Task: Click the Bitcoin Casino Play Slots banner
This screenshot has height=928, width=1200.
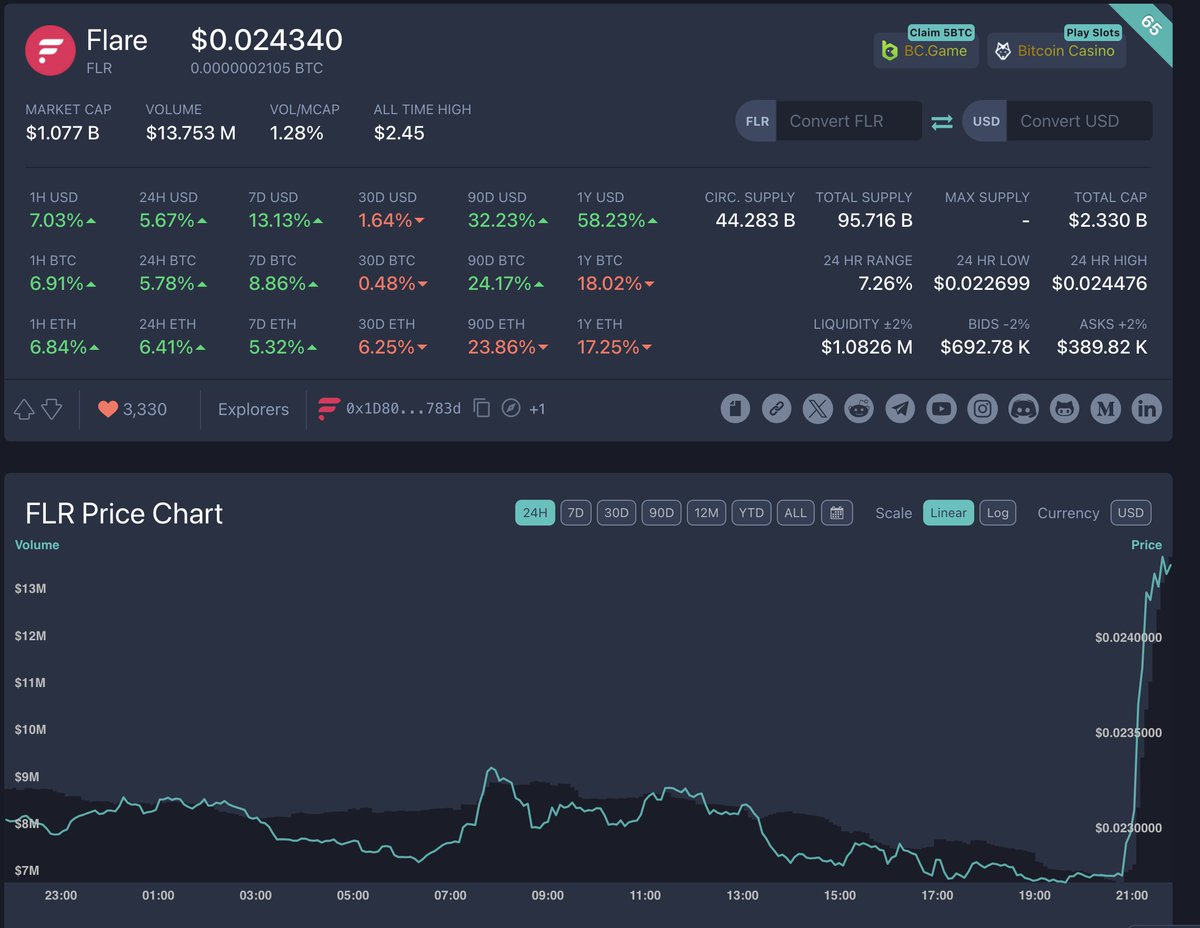Action: [x=1056, y=49]
